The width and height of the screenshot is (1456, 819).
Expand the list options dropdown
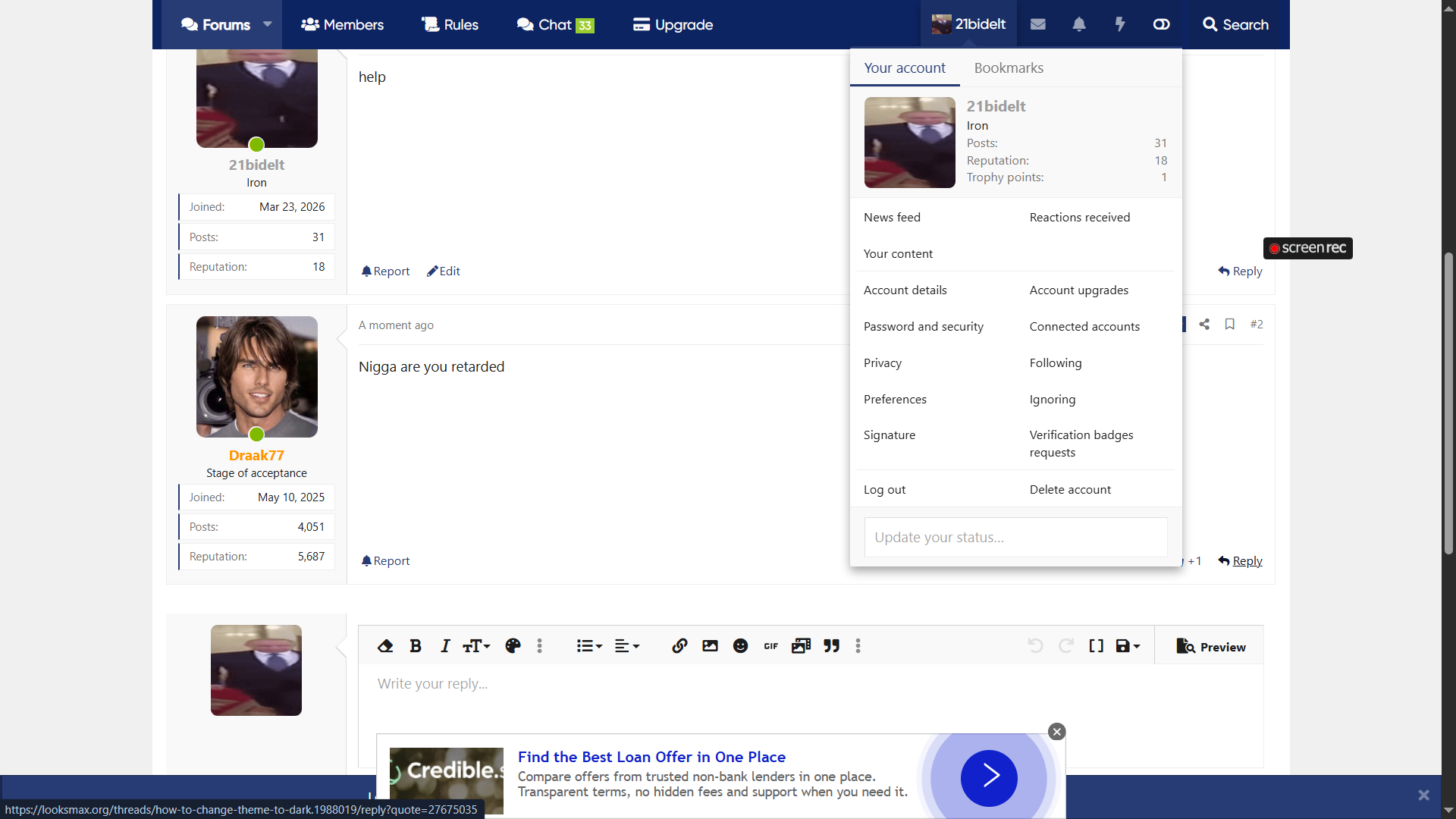[x=589, y=646]
